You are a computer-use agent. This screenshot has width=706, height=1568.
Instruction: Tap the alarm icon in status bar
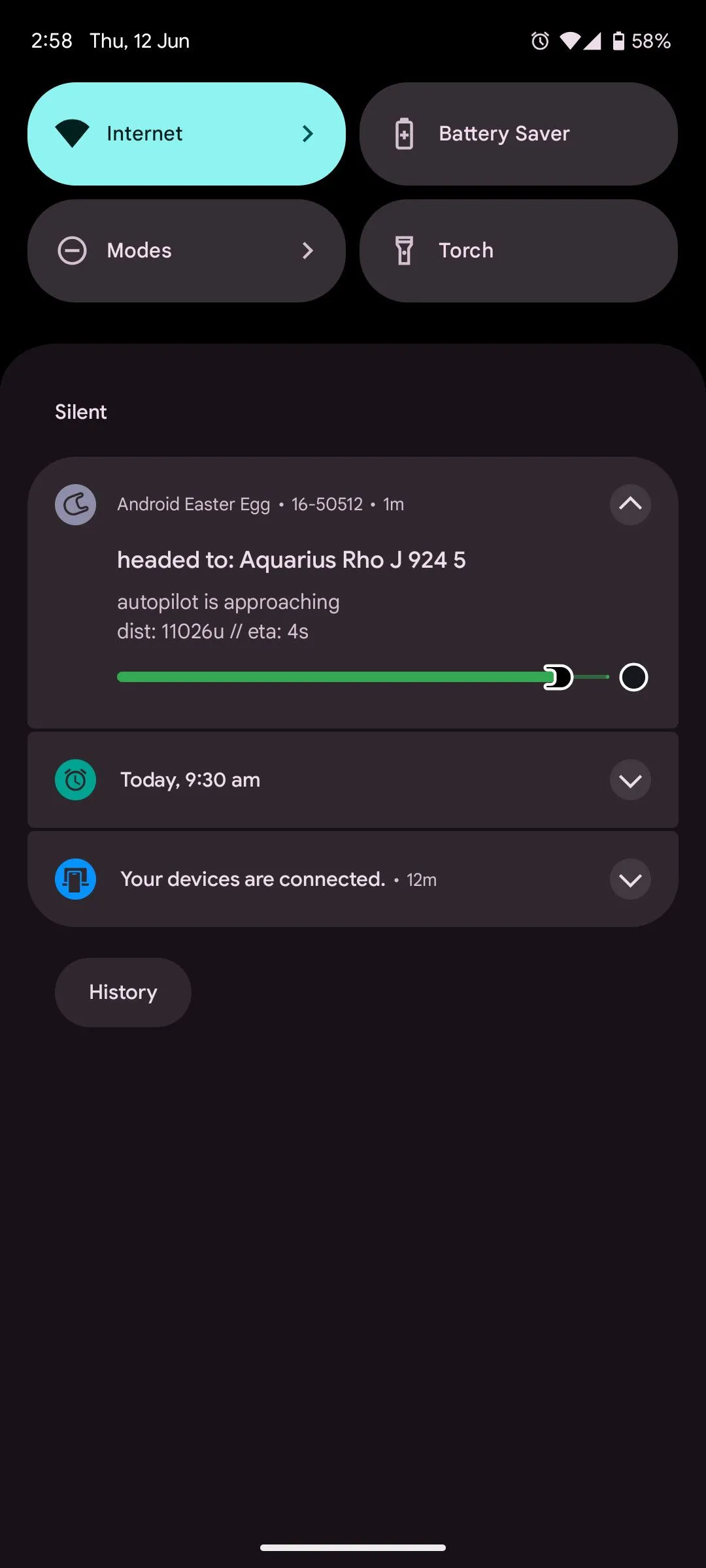click(540, 41)
